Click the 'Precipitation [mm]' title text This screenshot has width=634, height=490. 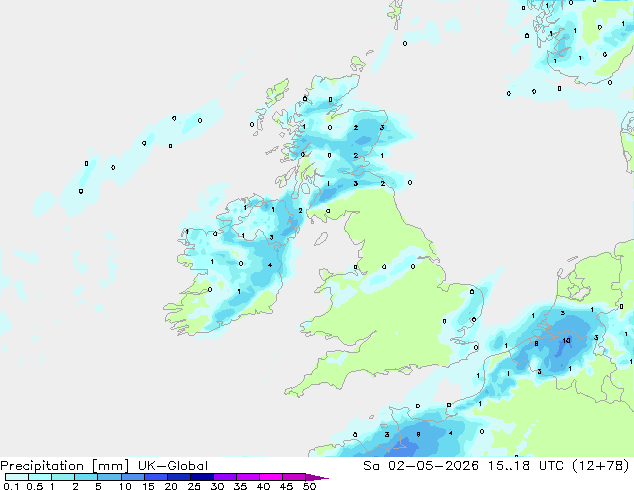65,466
